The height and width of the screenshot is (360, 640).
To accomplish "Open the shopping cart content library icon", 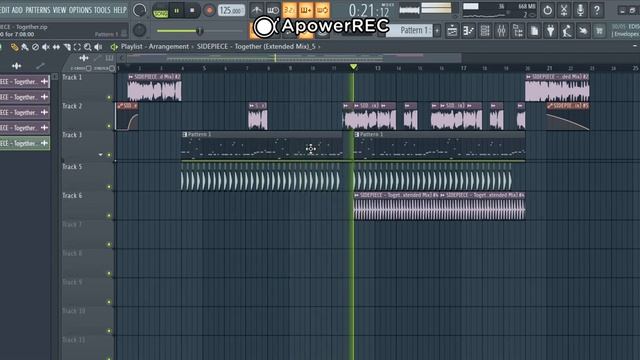I will pyautogui.click(x=599, y=31).
